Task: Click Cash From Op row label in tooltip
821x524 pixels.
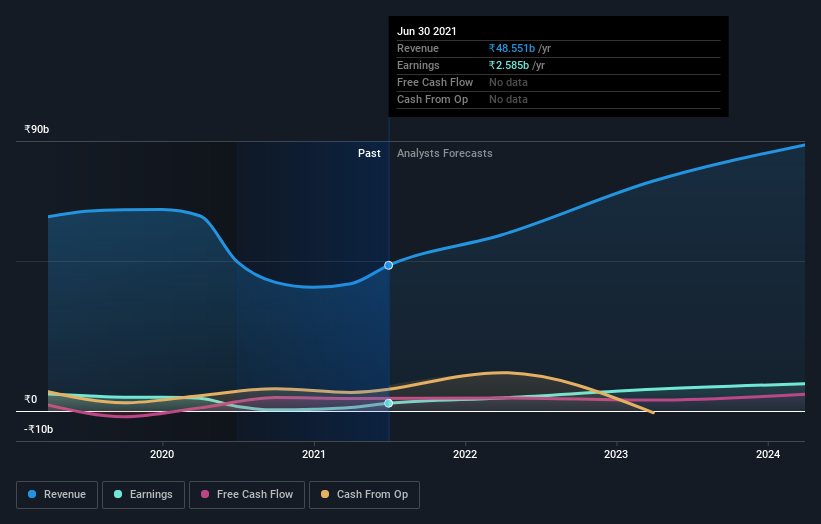Action: tap(432, 99)
